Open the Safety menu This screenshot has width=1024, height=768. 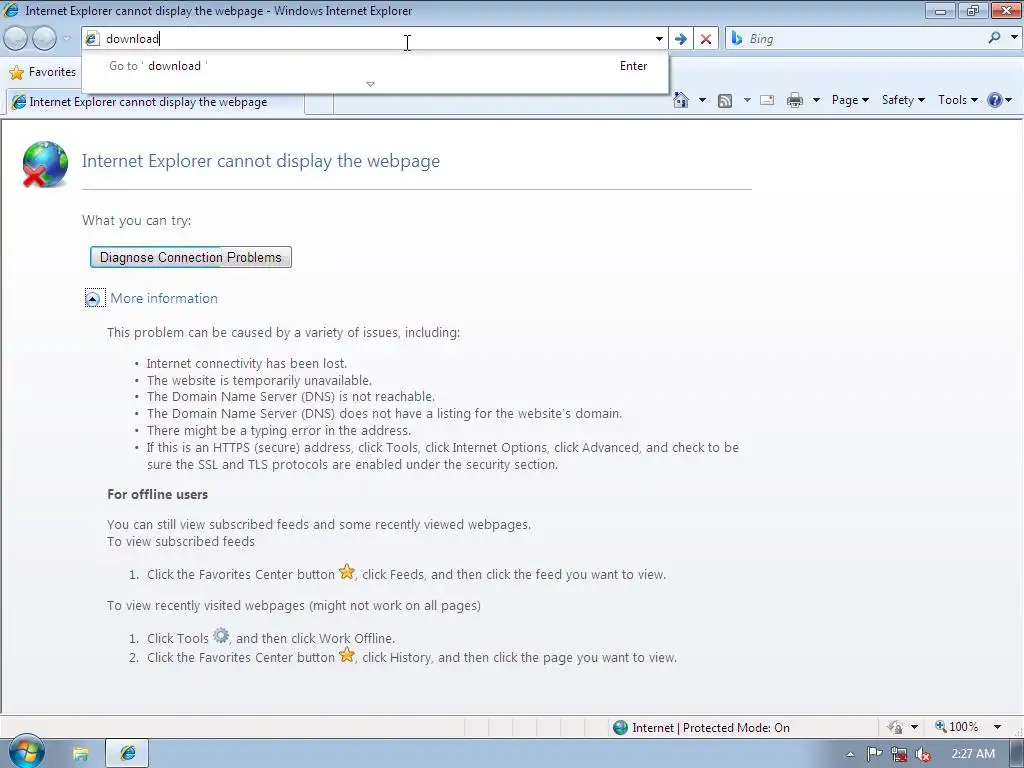click(903, 100)
